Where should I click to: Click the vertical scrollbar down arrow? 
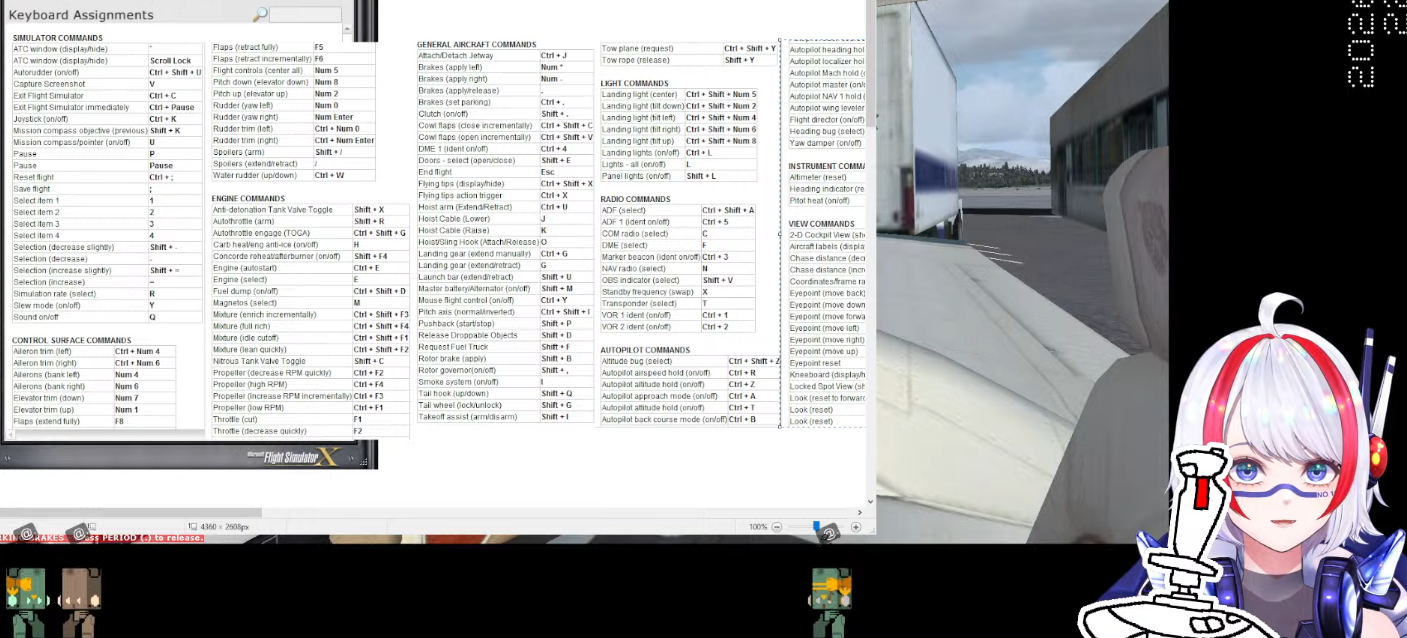[870, 501]
